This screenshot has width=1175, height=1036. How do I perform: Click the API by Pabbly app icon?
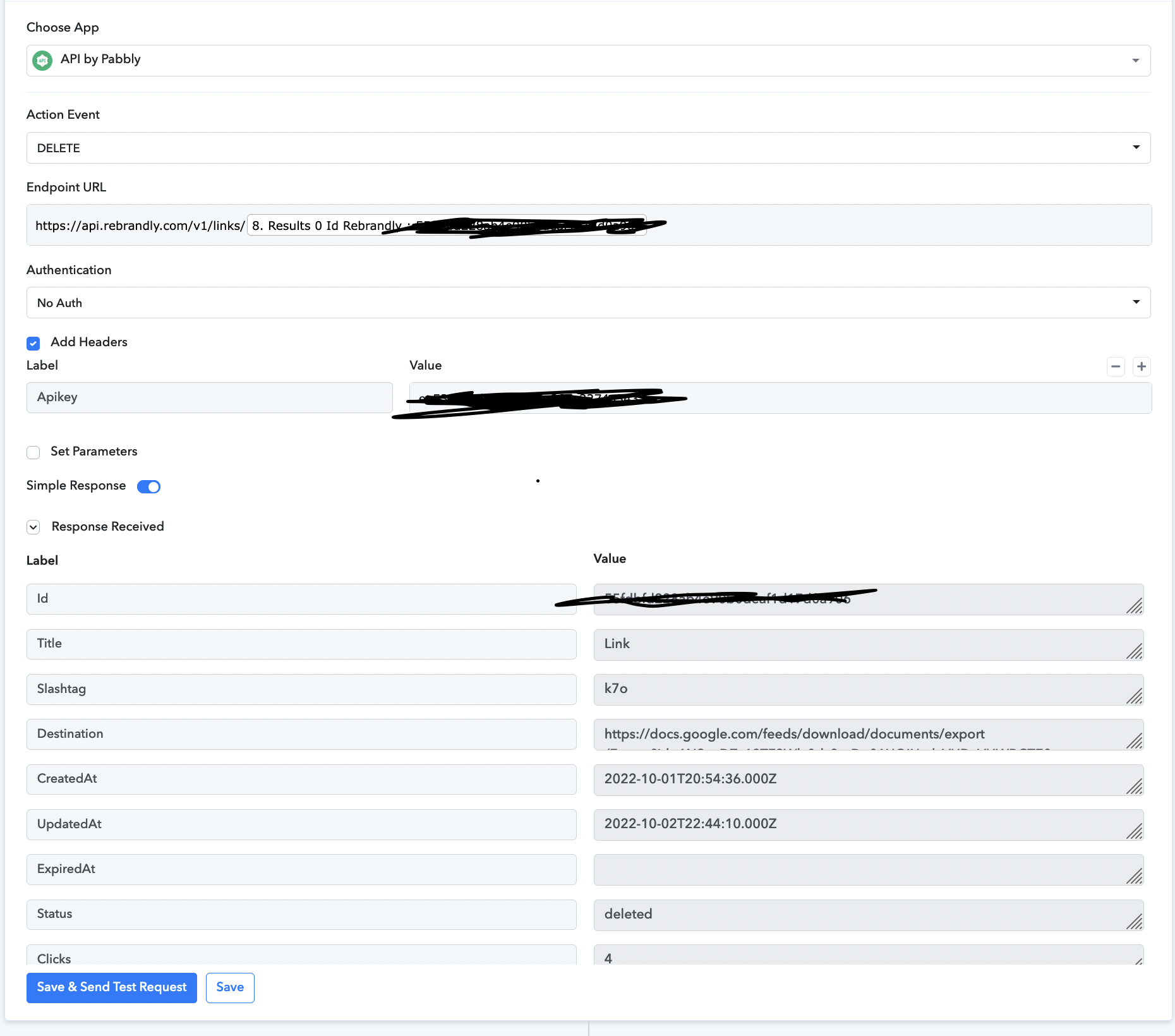click(x=42, y=61)
